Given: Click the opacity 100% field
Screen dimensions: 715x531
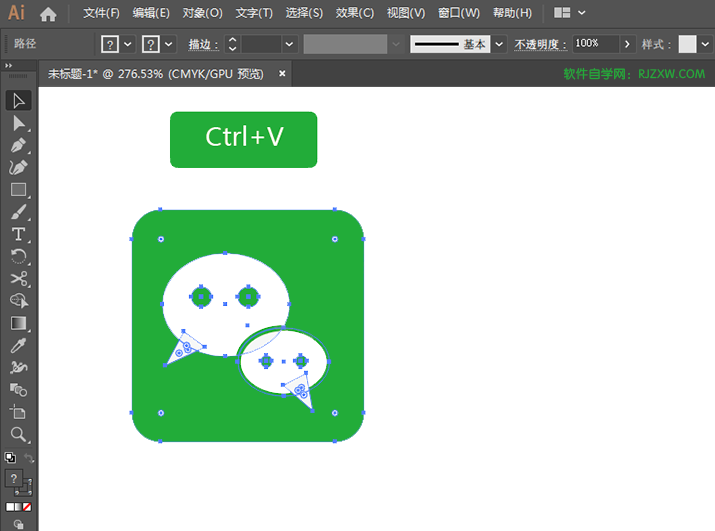Looking at the screenshot, I should pos(595,44).
